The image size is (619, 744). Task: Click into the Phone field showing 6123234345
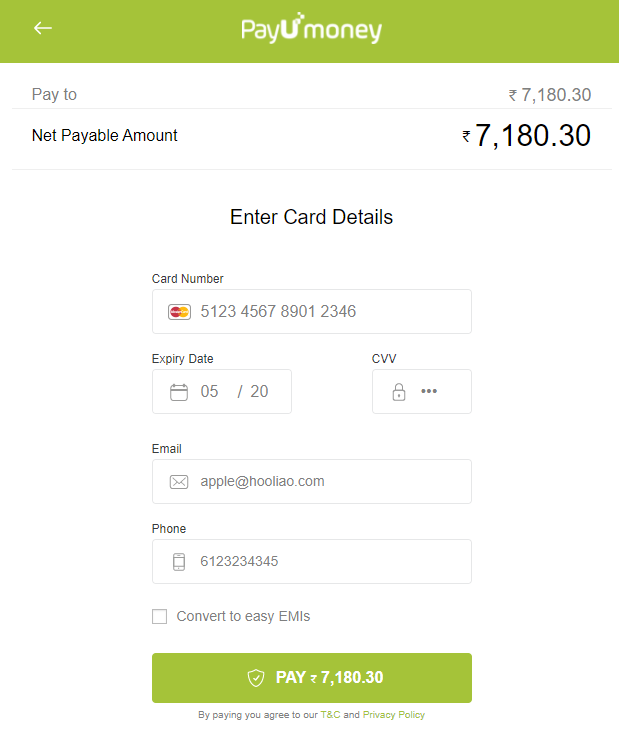pyautogui.click(x=312, y=561)
